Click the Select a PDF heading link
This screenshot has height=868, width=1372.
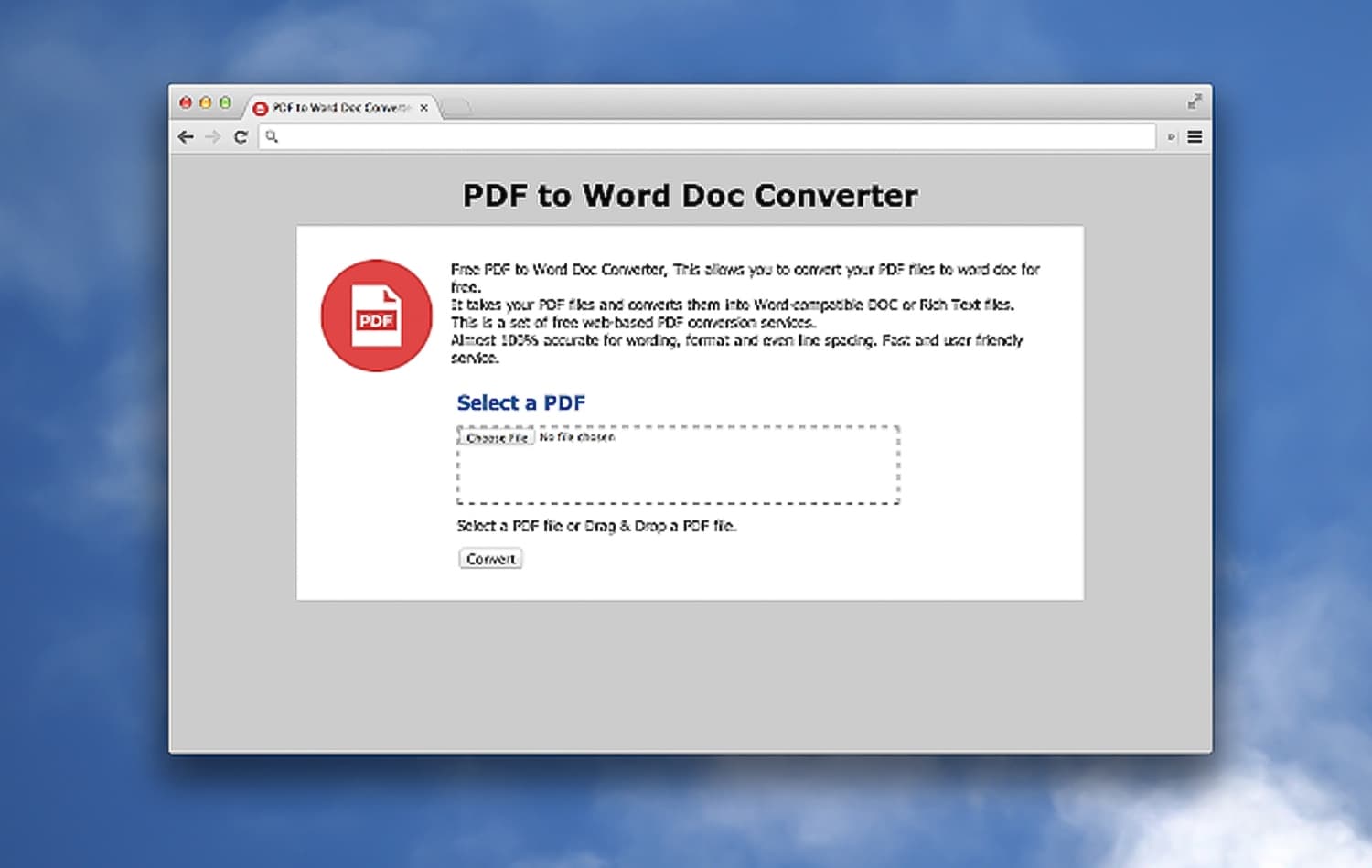[x=520, y=402]
